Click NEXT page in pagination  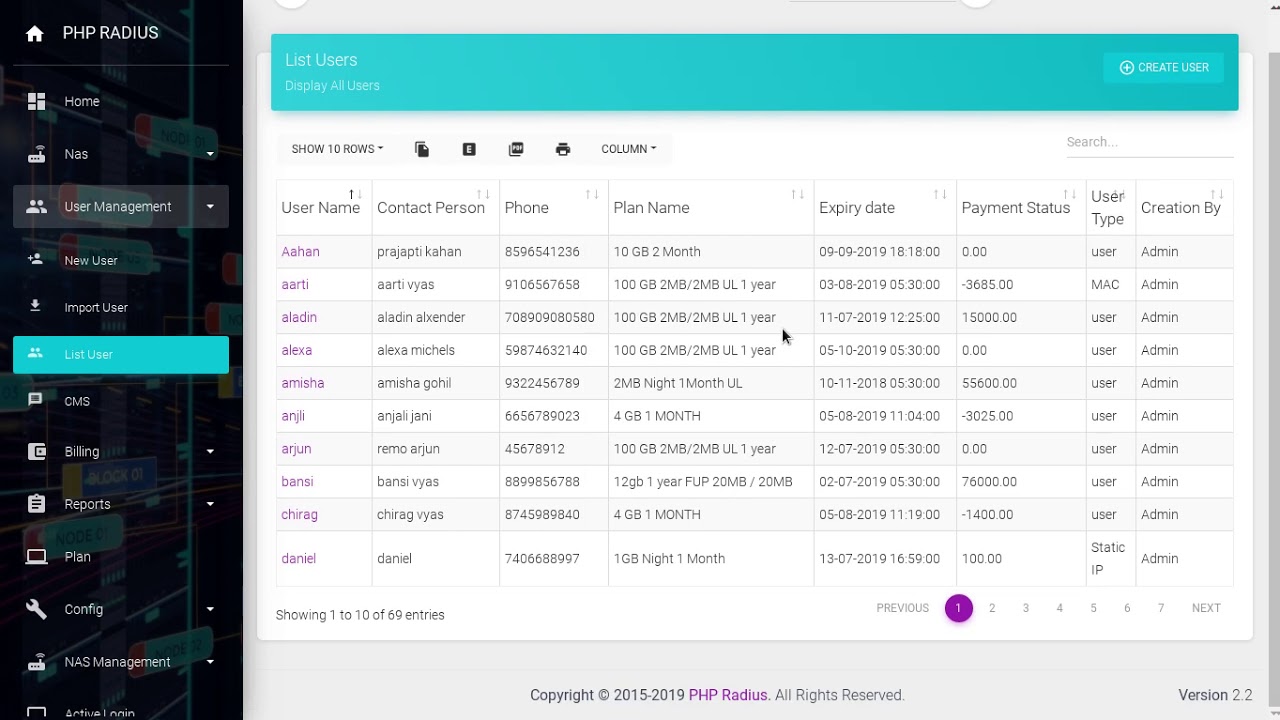click(x=1206, y=608)
